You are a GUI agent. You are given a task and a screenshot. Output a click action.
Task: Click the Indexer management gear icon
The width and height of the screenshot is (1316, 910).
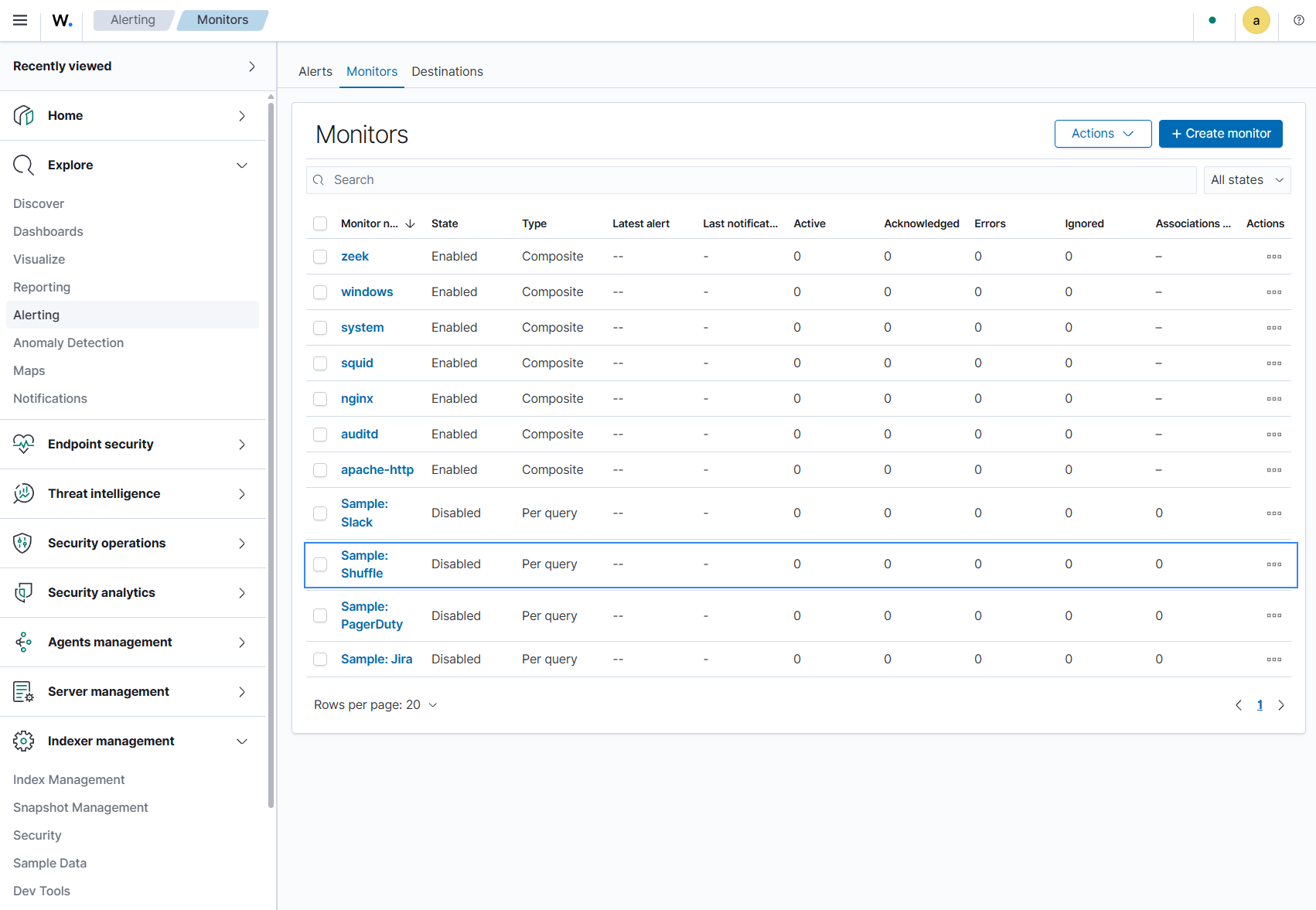[x=24, y=741]
